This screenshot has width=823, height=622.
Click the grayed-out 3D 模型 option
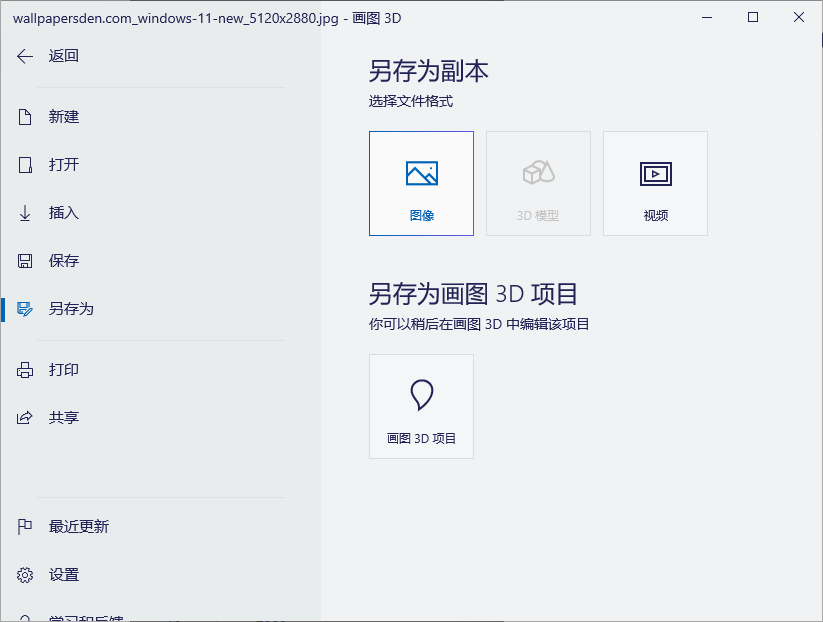pyautogui.click(x=538, y=183)
